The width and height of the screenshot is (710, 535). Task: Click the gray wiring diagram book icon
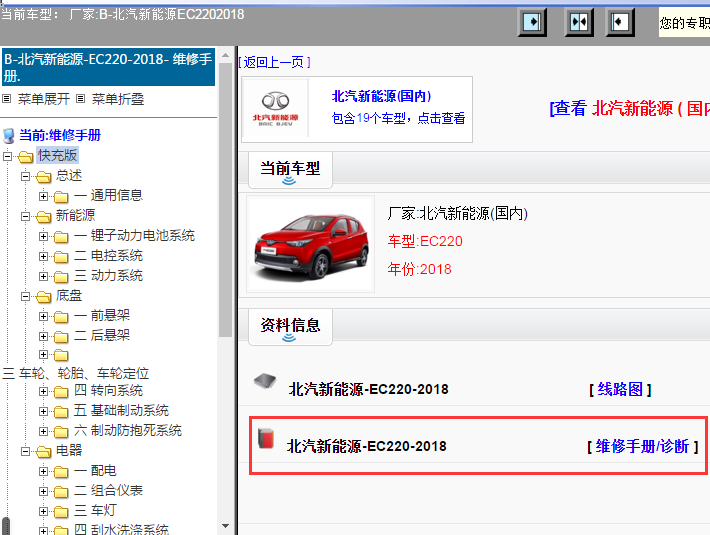tap(265, 382)
